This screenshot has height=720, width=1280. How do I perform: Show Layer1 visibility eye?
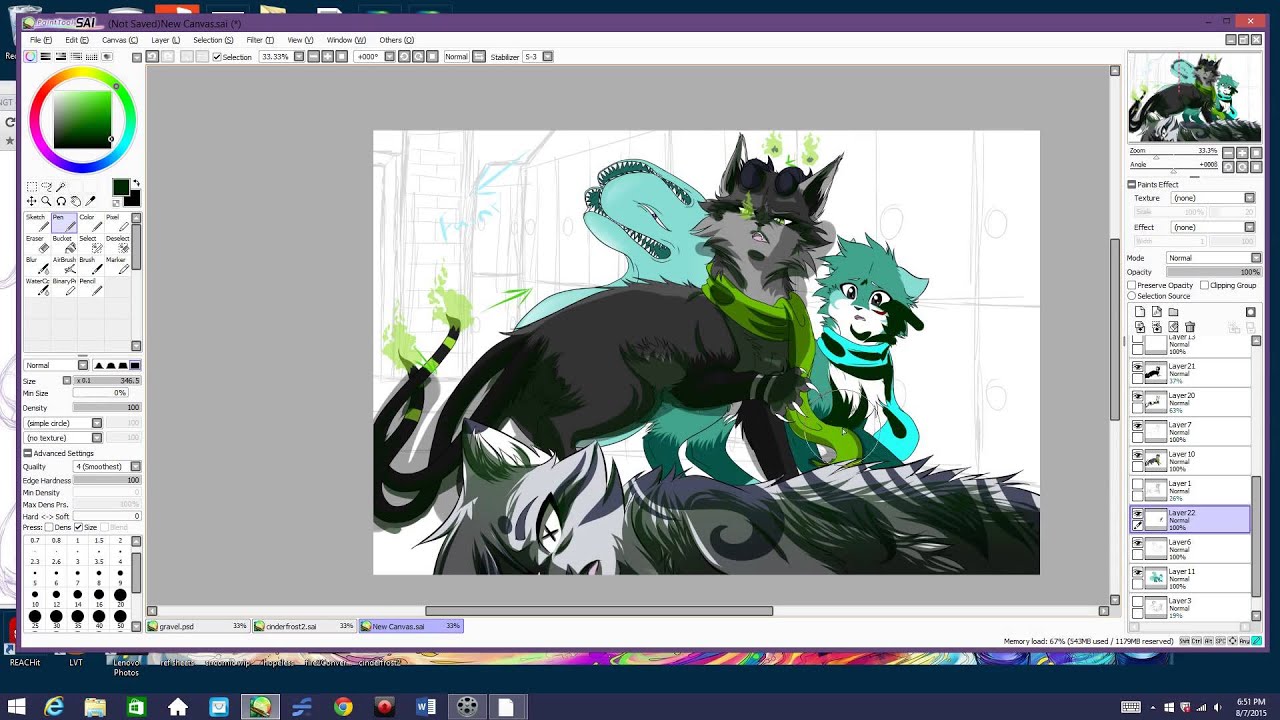pyautogui.click(x=1137, y=485)
